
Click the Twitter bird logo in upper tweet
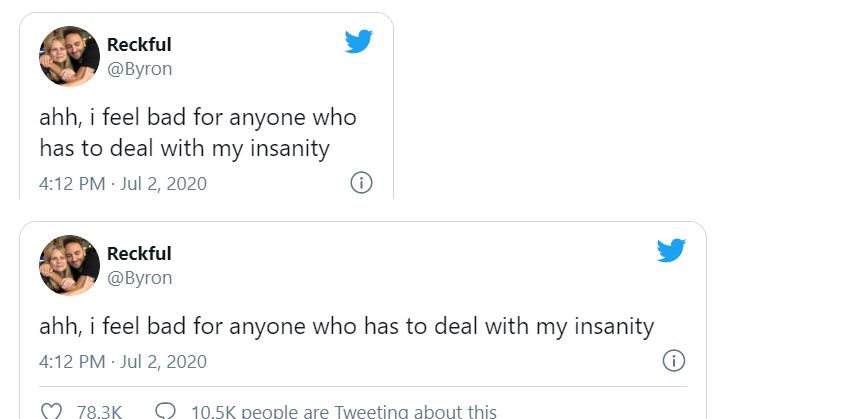(359, 41)
